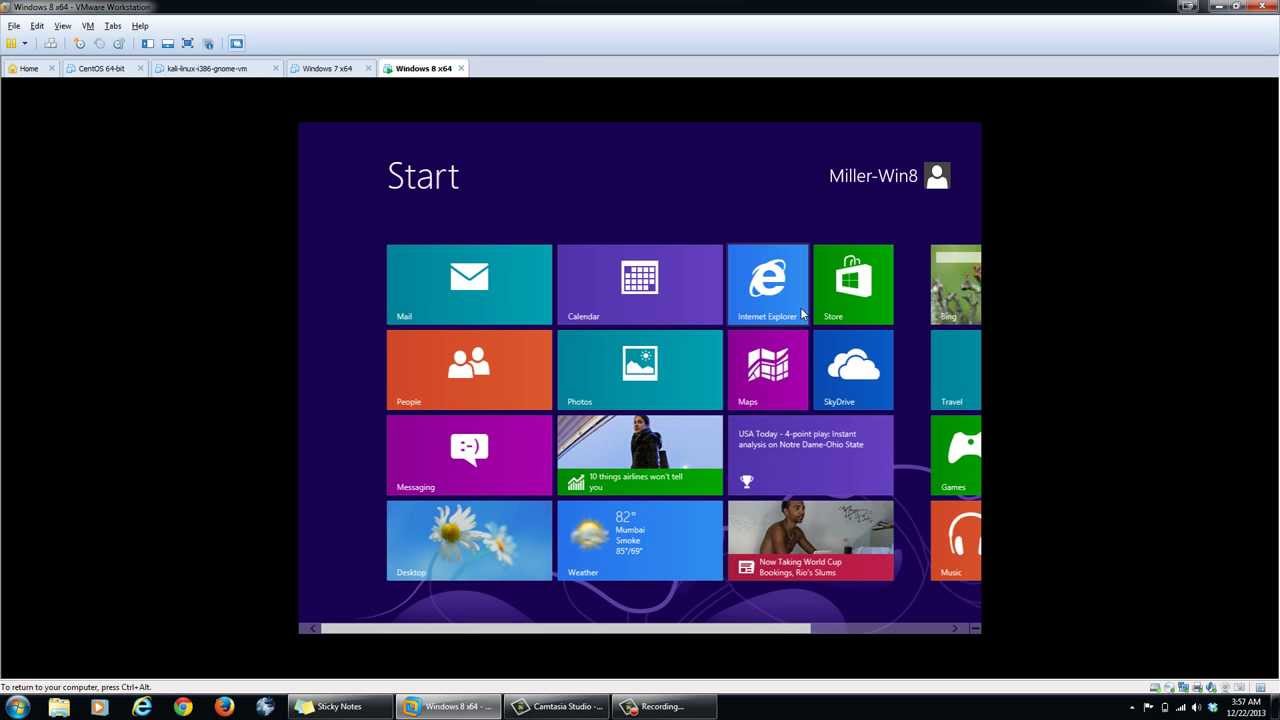
Task: Open the Bing tile
Action: click(956, 285)
